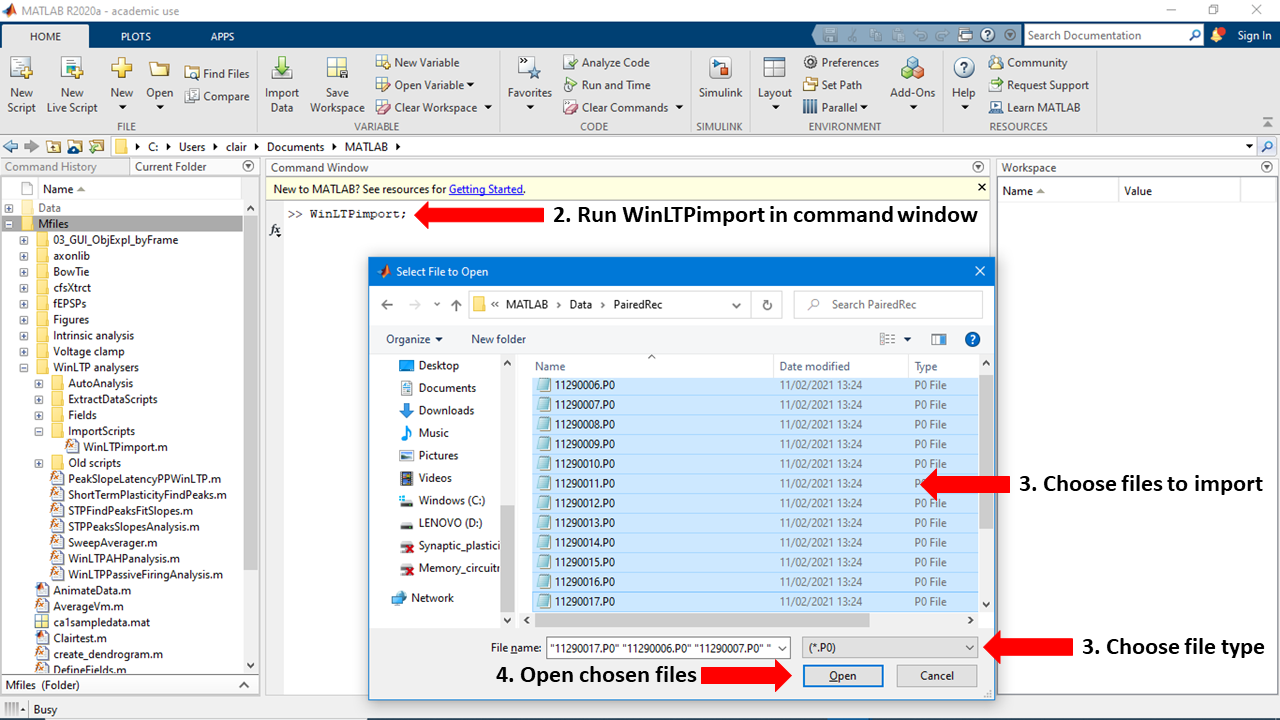Open Command Window actions menu button

coord(978,167)
